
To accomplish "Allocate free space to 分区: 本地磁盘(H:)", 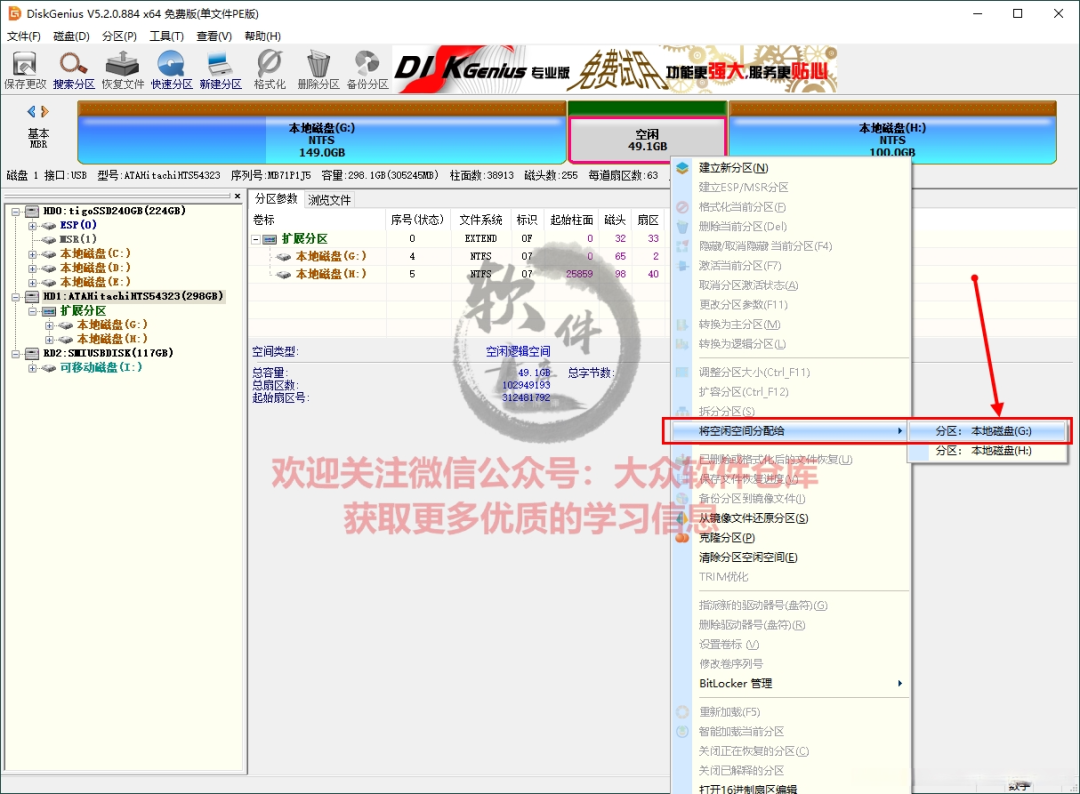I will (x=987, y=450).
